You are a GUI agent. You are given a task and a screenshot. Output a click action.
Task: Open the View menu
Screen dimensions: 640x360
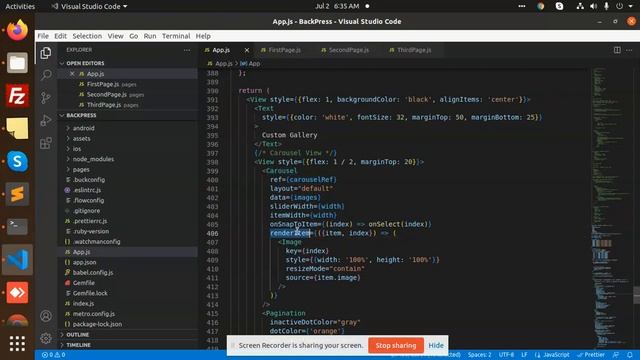click(x=116, y=36)
